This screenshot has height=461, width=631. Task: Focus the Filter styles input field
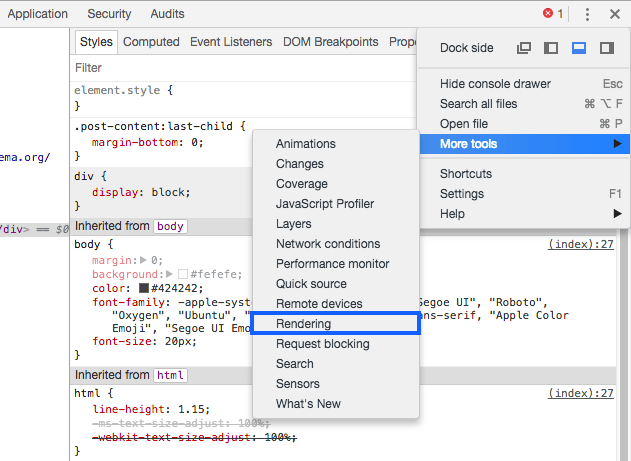(x=240, y=68)
